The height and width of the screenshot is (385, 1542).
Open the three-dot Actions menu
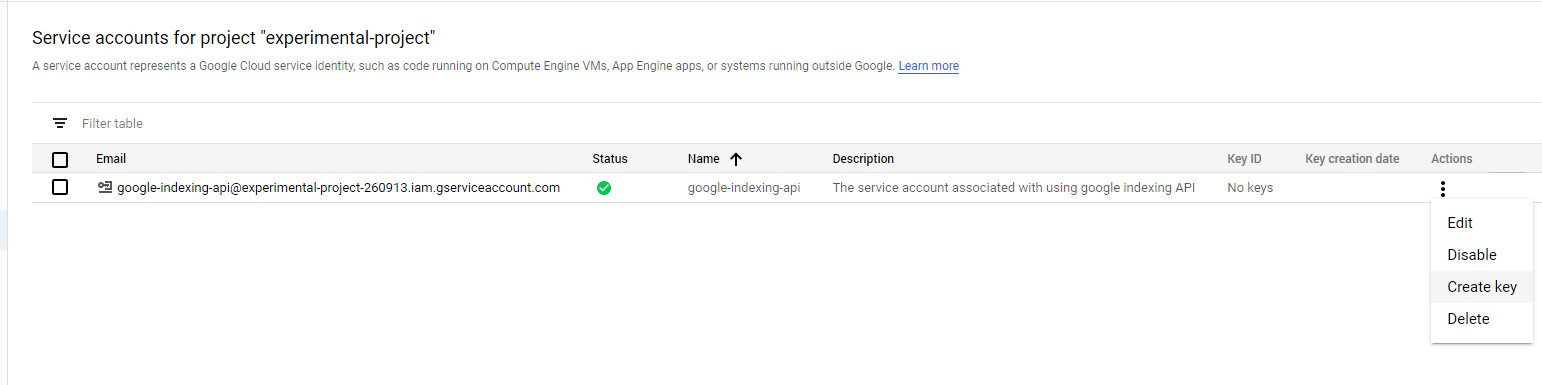1442,188
